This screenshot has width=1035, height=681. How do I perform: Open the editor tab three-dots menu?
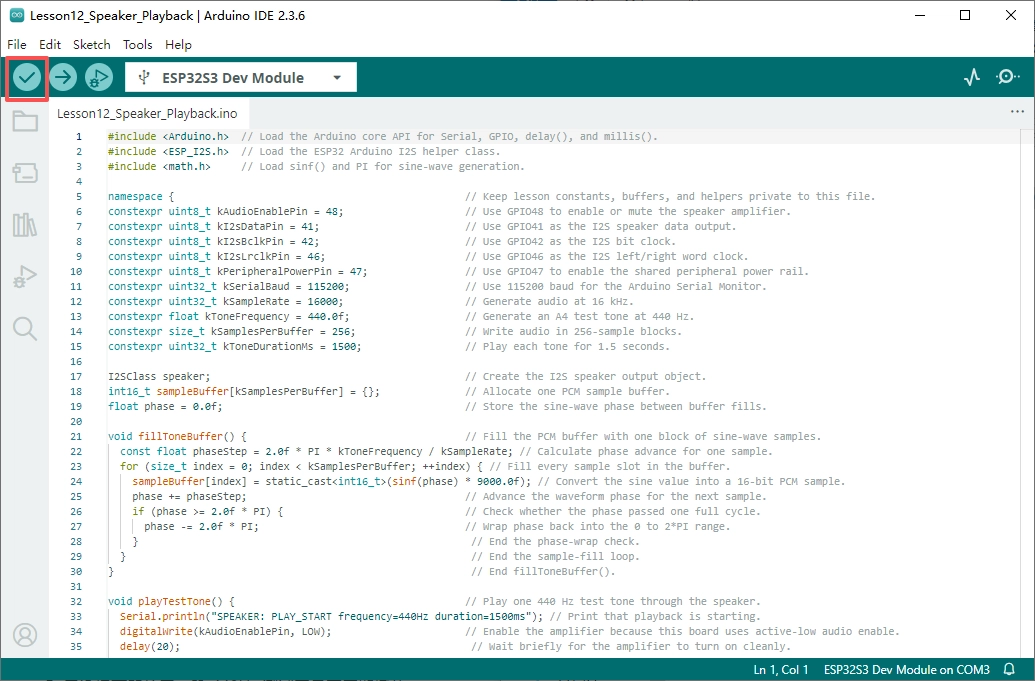[x=1017, y=112]
